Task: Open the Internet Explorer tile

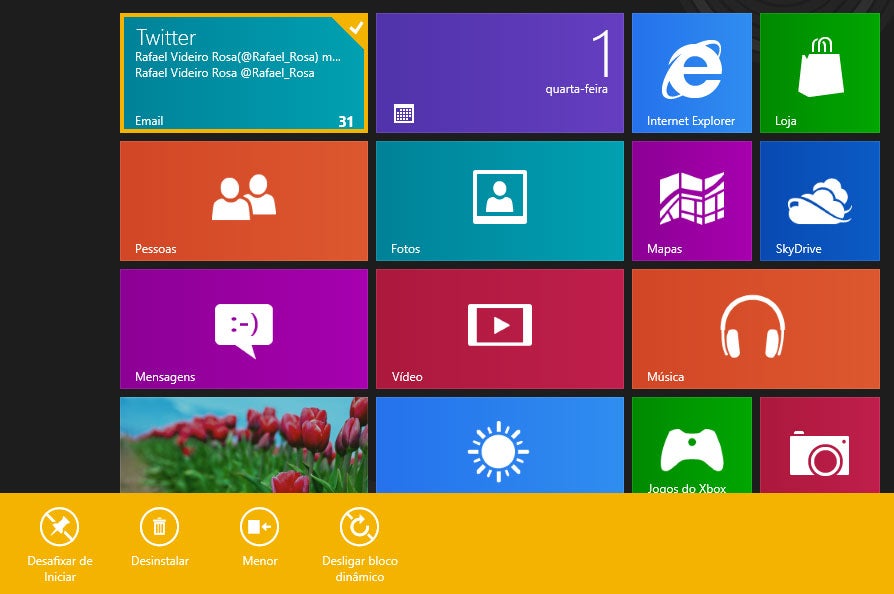Action: pos(691,73)
